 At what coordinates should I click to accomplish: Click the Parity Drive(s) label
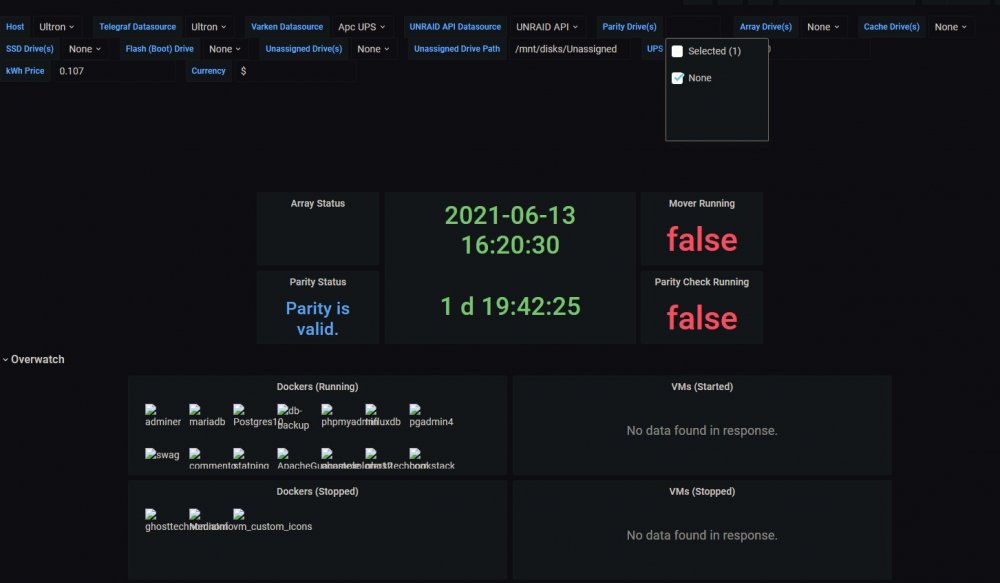[x=629, y=27]
